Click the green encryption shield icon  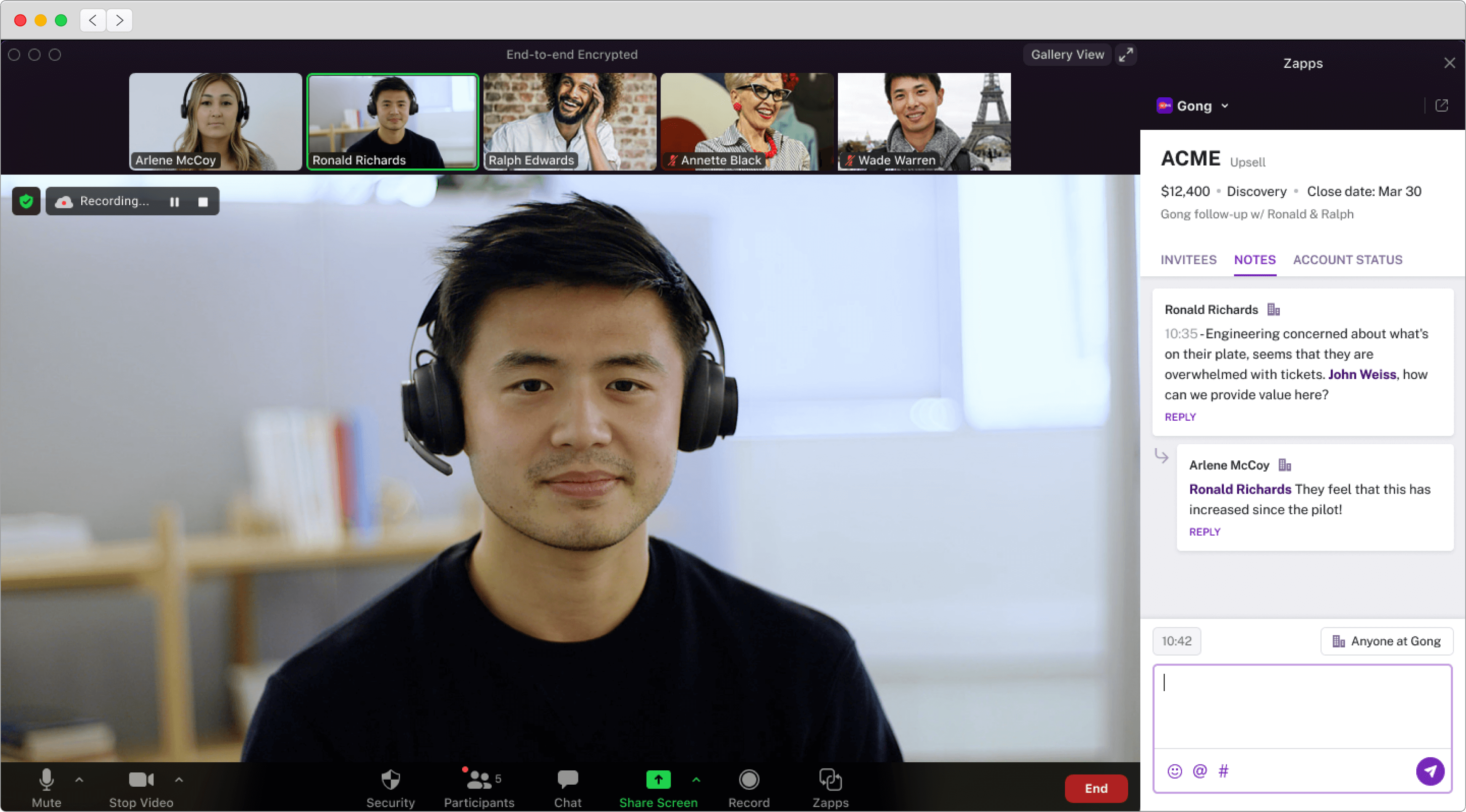(x=26, y=201)
